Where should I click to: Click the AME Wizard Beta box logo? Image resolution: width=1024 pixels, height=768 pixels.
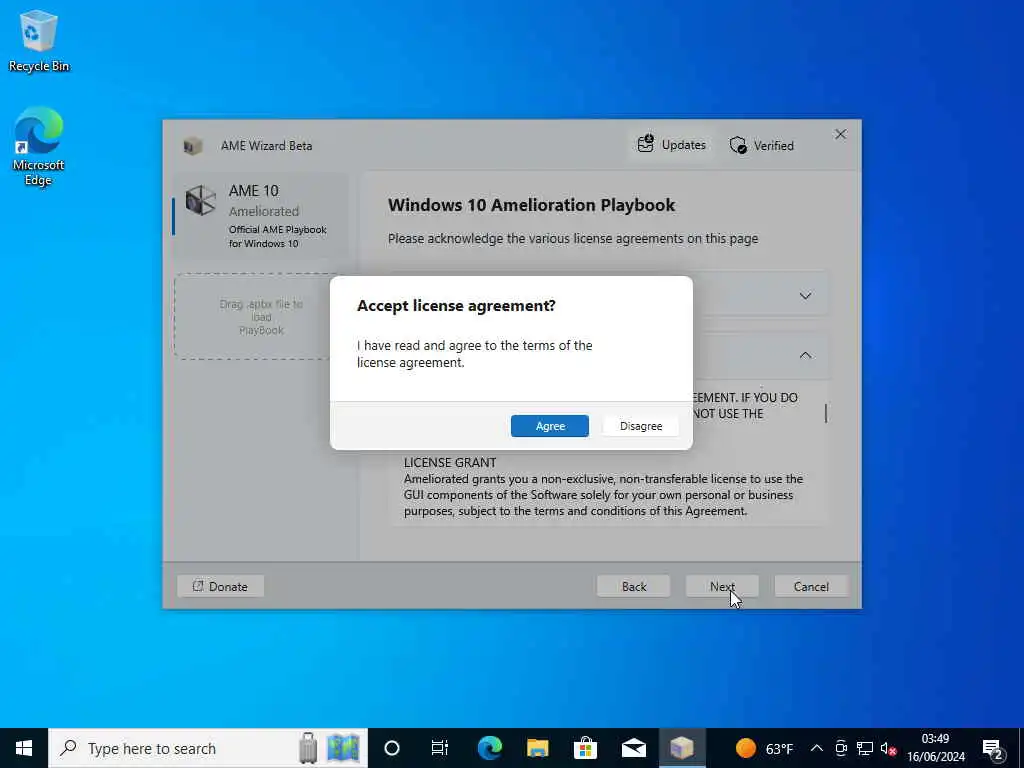tap(193, 146)
